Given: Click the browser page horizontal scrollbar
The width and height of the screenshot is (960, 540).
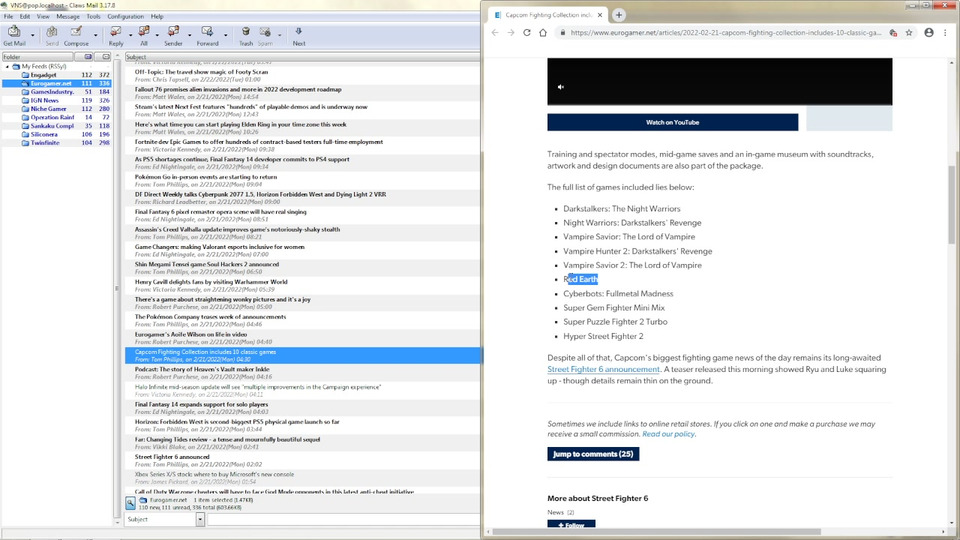Looking at the screenshot, I should tap(656, 531).
